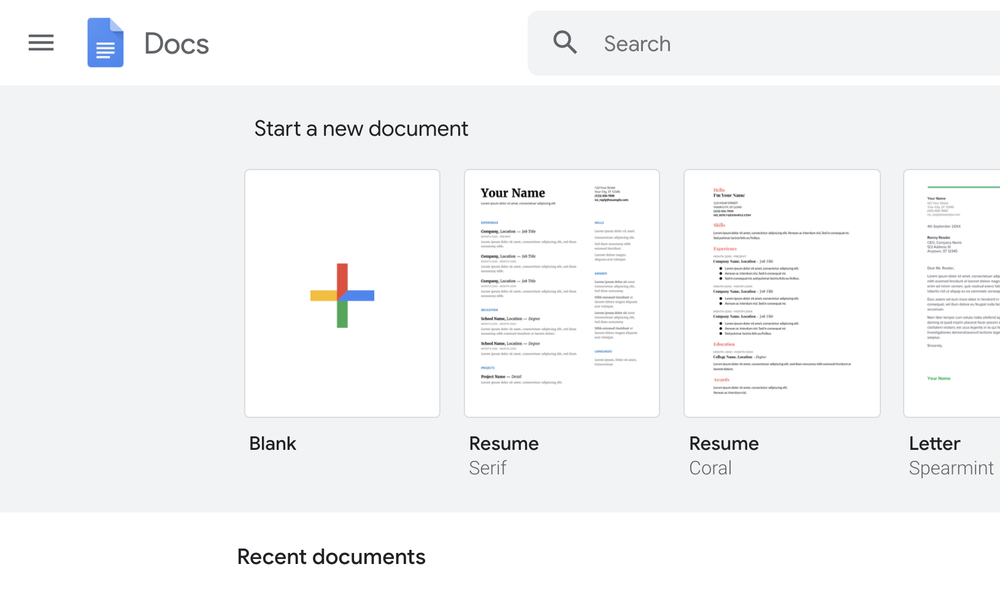The image size is (1000, 593).
Task: Click the Docs title text
Action: [176, 44]
